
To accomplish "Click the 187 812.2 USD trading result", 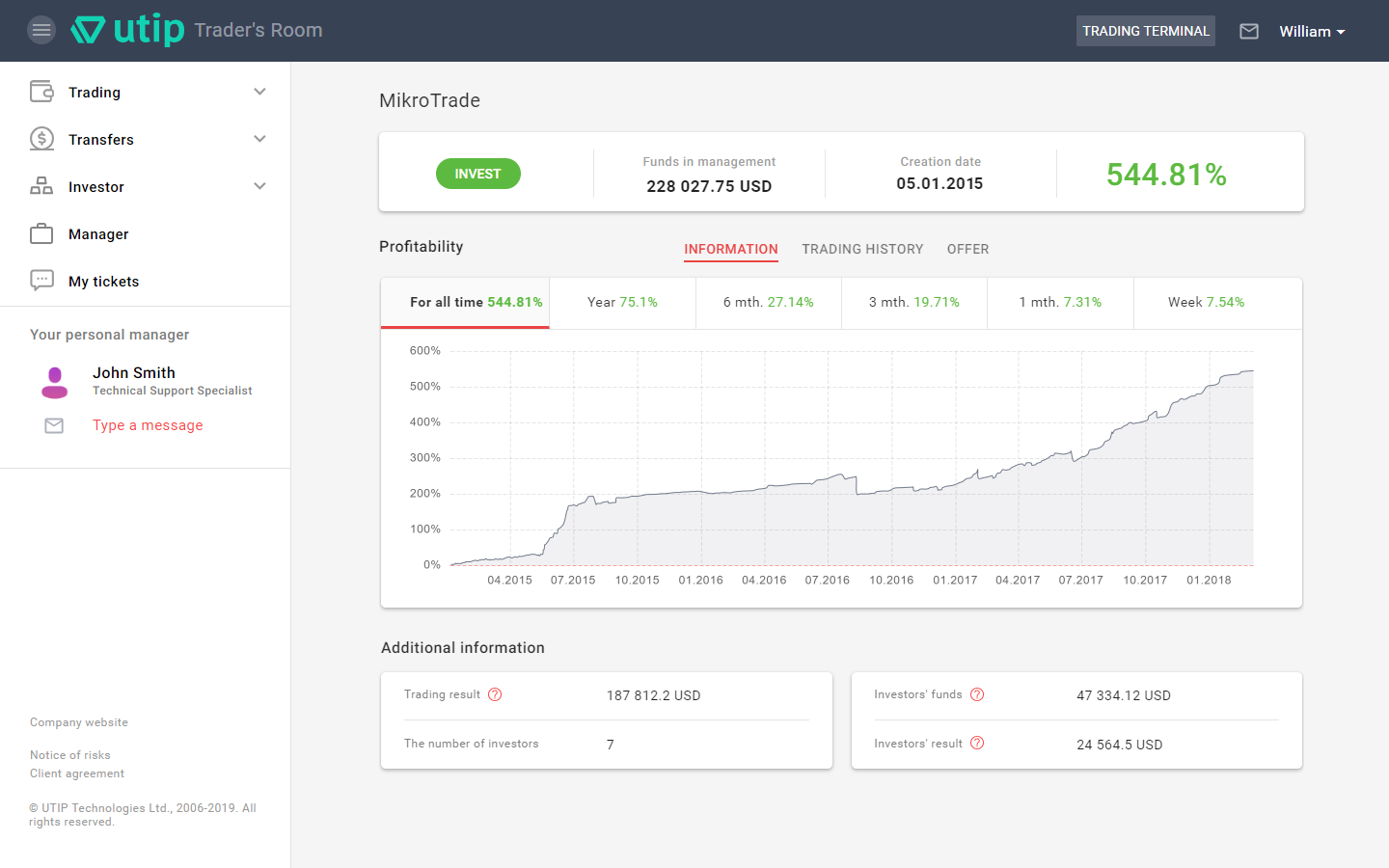I will (653, 695).
